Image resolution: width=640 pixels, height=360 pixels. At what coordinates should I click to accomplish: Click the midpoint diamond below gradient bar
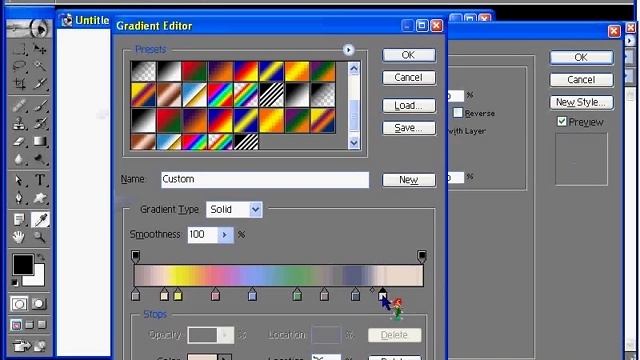click(x=372, y=290)
